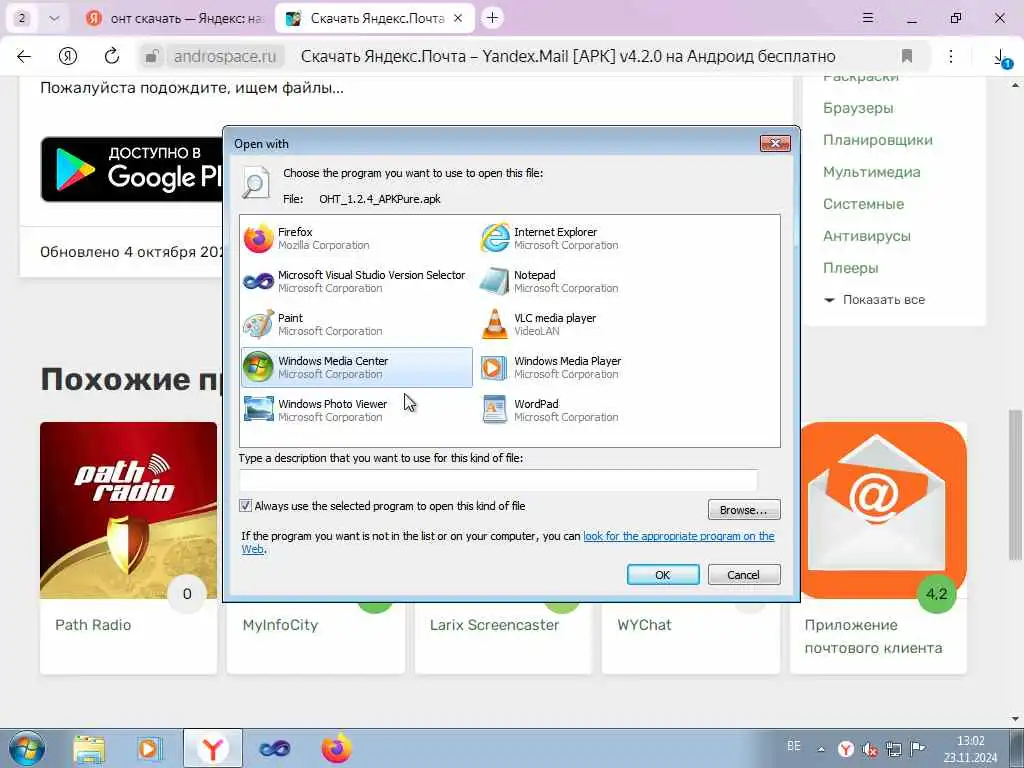The height and width of the screenshot is (768, 1024).
Task: Open the taskbar clock showing 13:02
Action: pos(970,749)
